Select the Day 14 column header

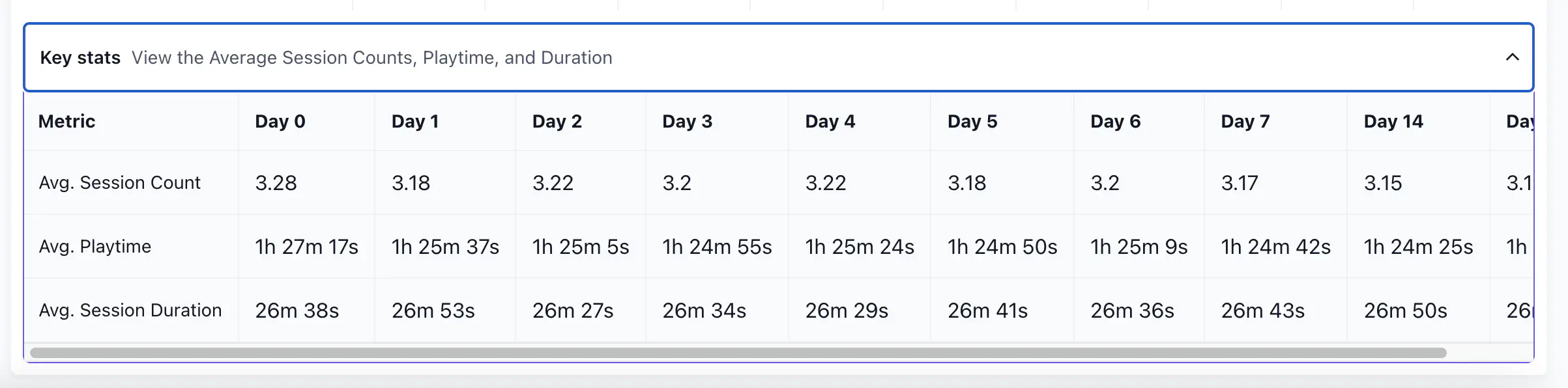1393,121
